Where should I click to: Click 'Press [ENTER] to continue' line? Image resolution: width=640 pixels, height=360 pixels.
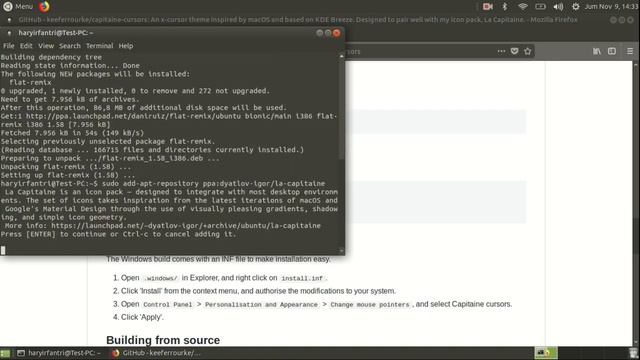tap(118, 234)
